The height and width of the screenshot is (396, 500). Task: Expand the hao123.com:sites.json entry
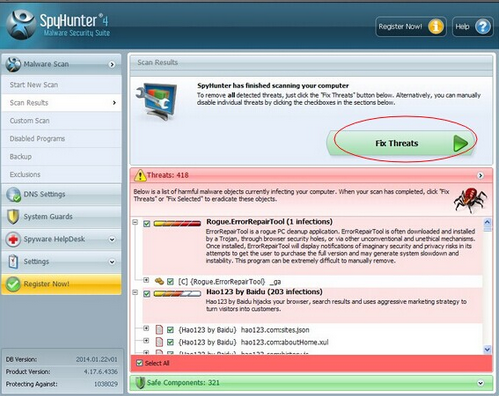[146, 328]
